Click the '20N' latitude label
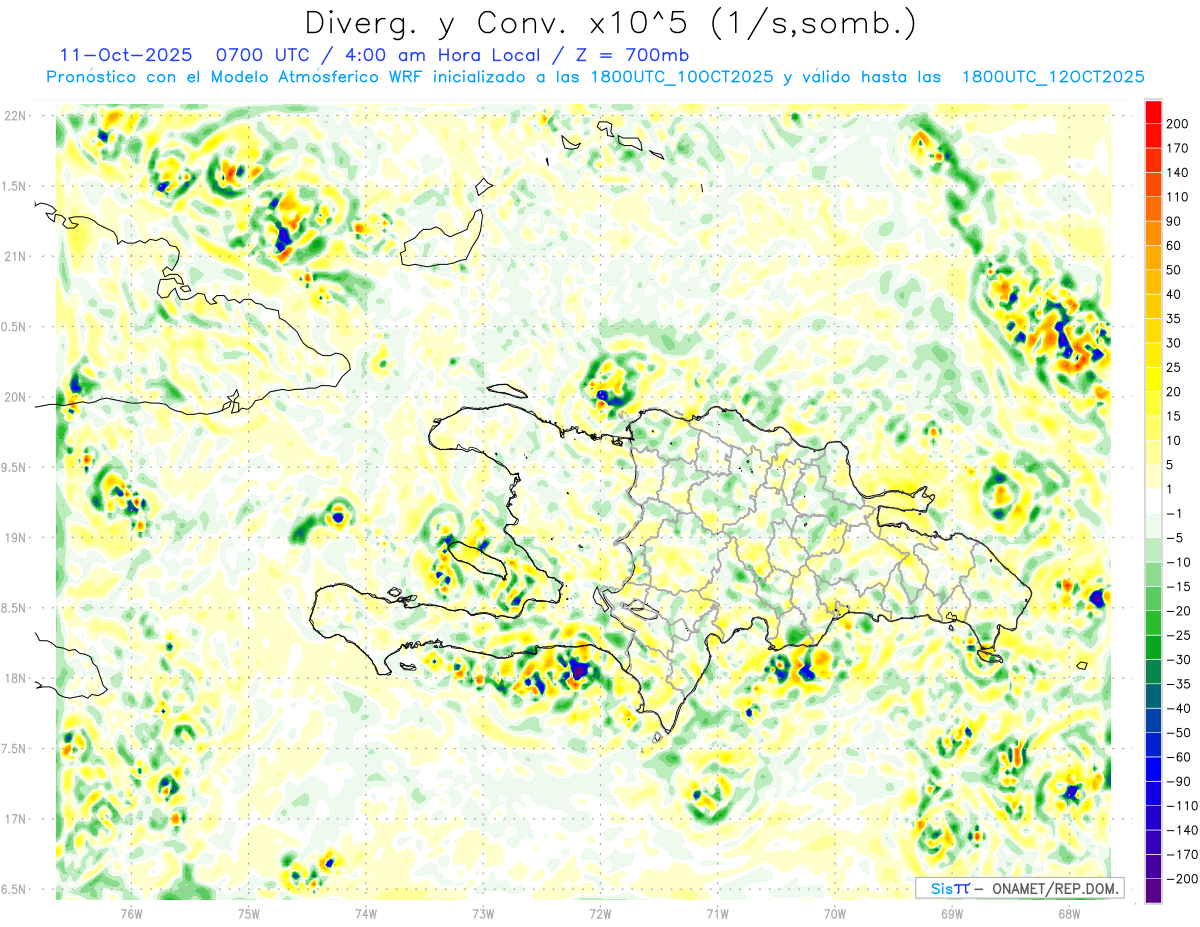Screen dimensions: 1200x927 pos(15,397)
